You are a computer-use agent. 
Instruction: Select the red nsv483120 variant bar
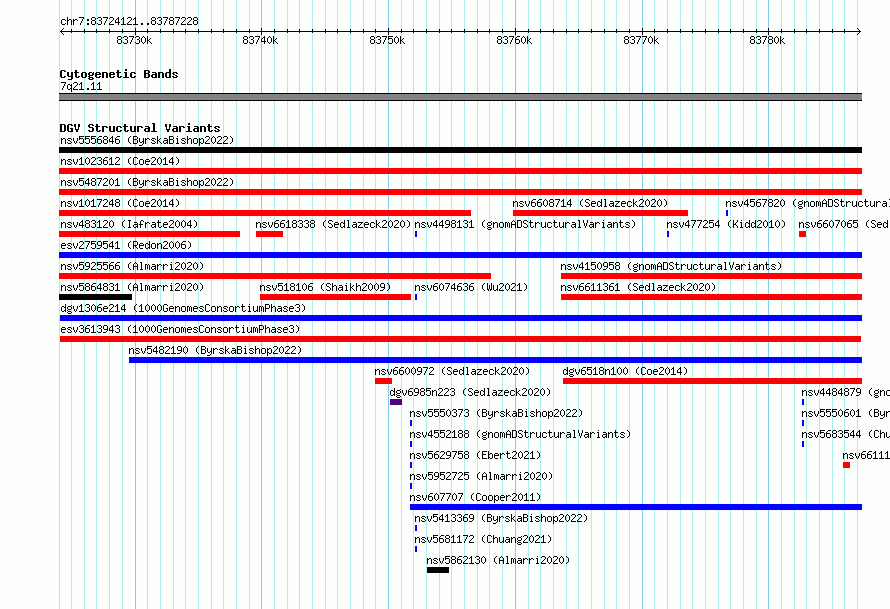[149, 234]
